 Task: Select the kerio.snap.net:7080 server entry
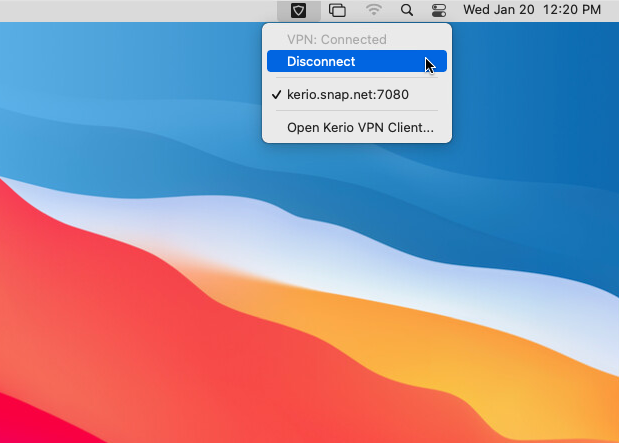coord(357,94)
